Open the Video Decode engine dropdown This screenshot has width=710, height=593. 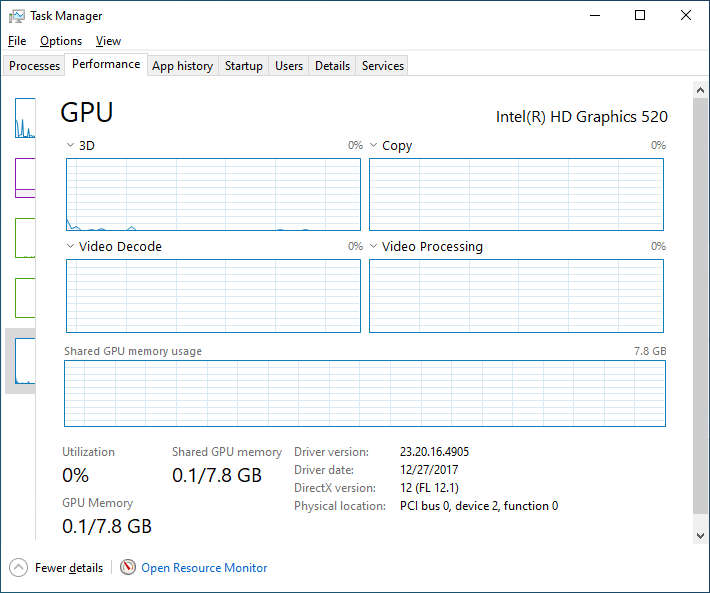pos(70,247)
